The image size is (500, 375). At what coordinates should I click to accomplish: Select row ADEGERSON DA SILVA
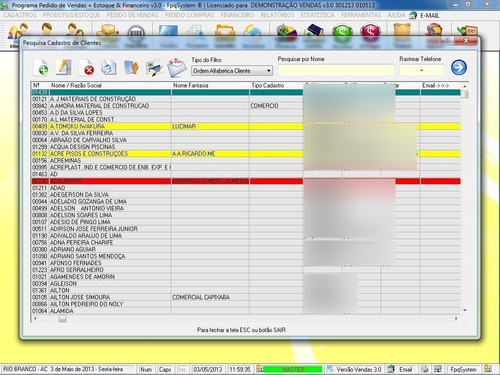pos(246,195)
